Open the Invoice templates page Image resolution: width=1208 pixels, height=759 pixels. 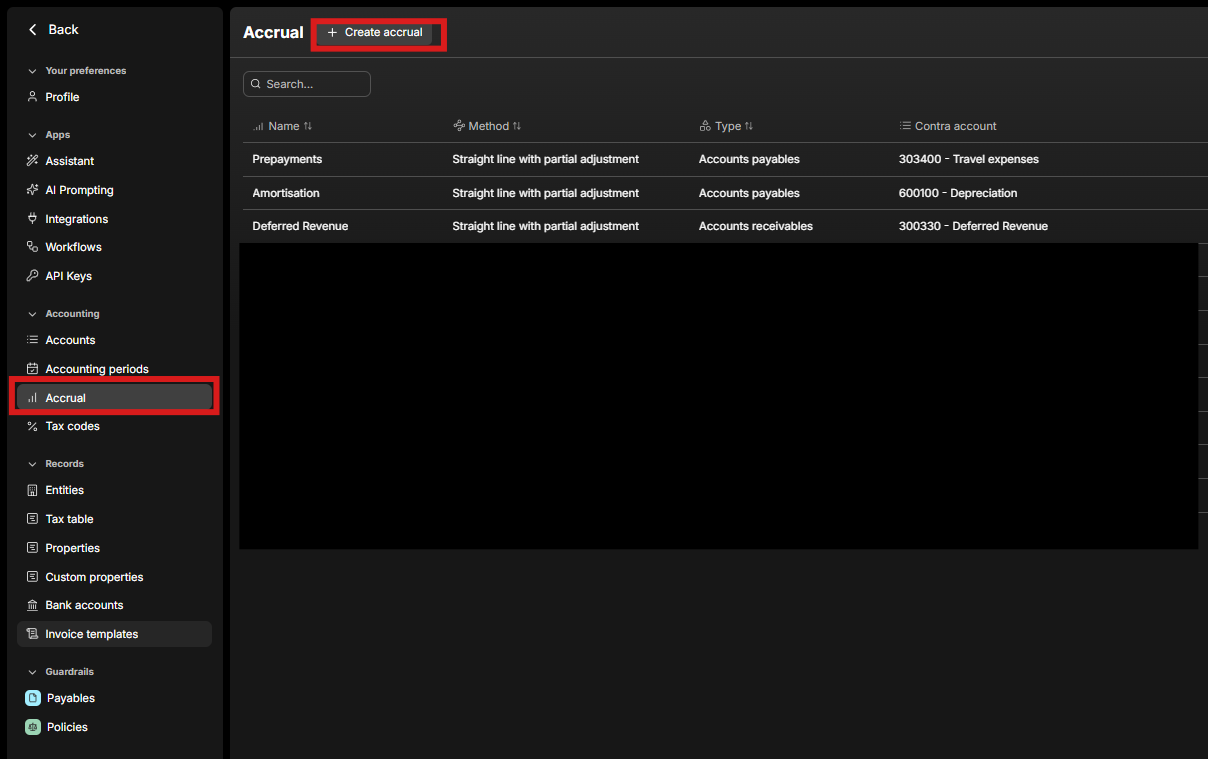click(91, 634)
